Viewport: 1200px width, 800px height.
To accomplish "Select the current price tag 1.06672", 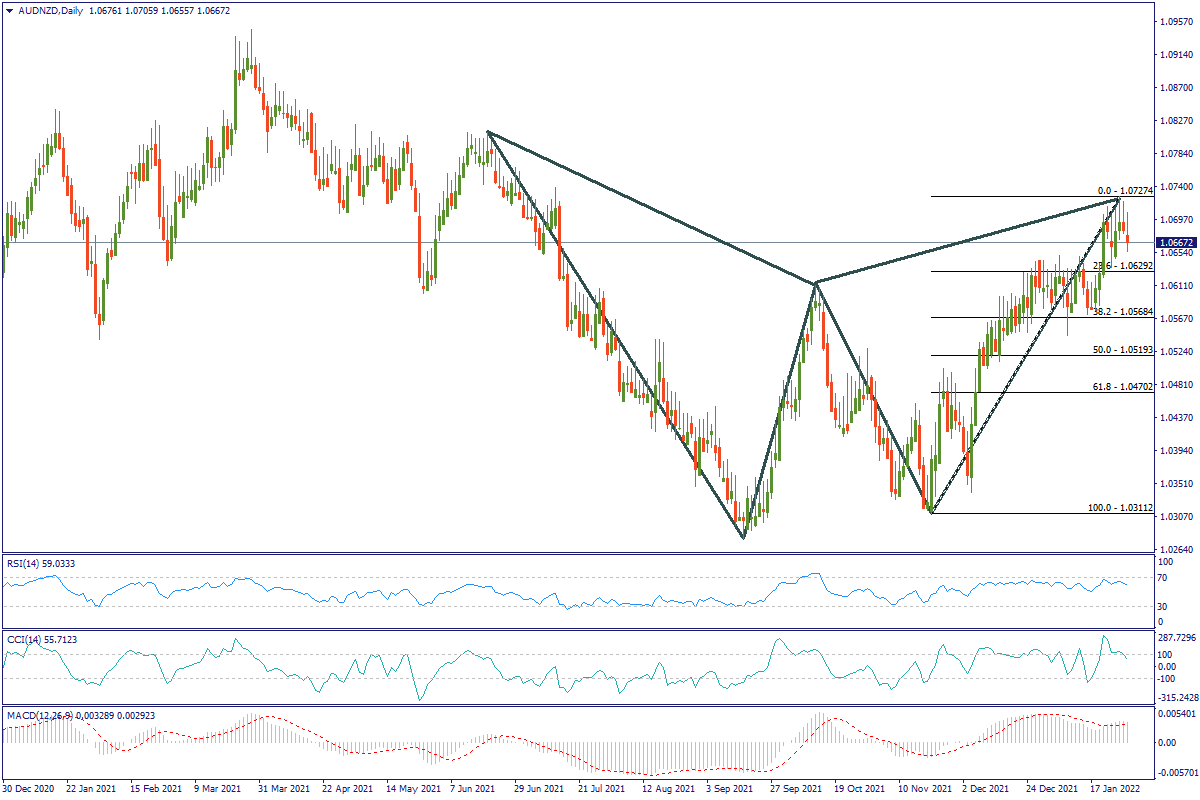I will [x=1172, y=243].
